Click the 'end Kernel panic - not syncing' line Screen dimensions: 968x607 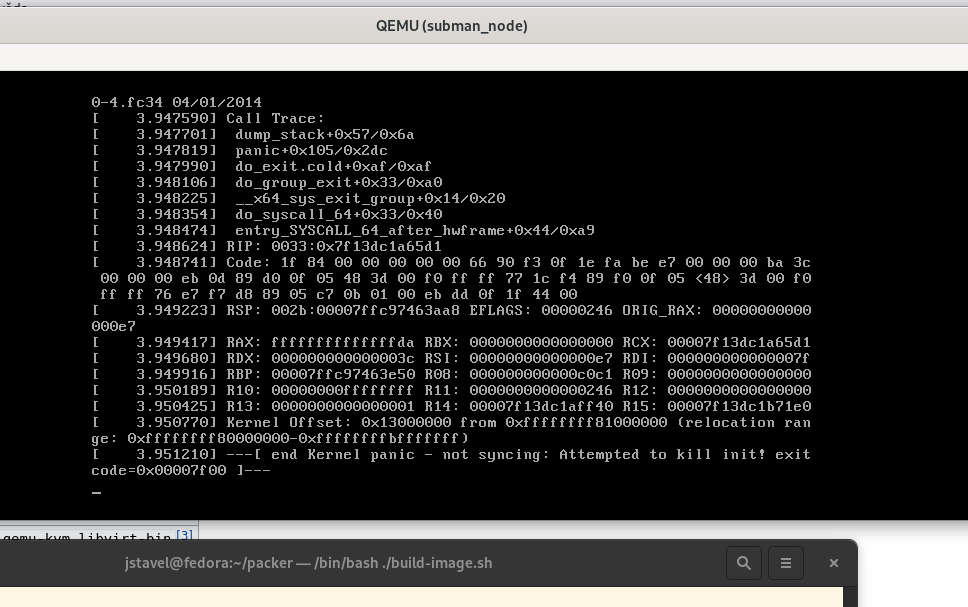point(451,455)
